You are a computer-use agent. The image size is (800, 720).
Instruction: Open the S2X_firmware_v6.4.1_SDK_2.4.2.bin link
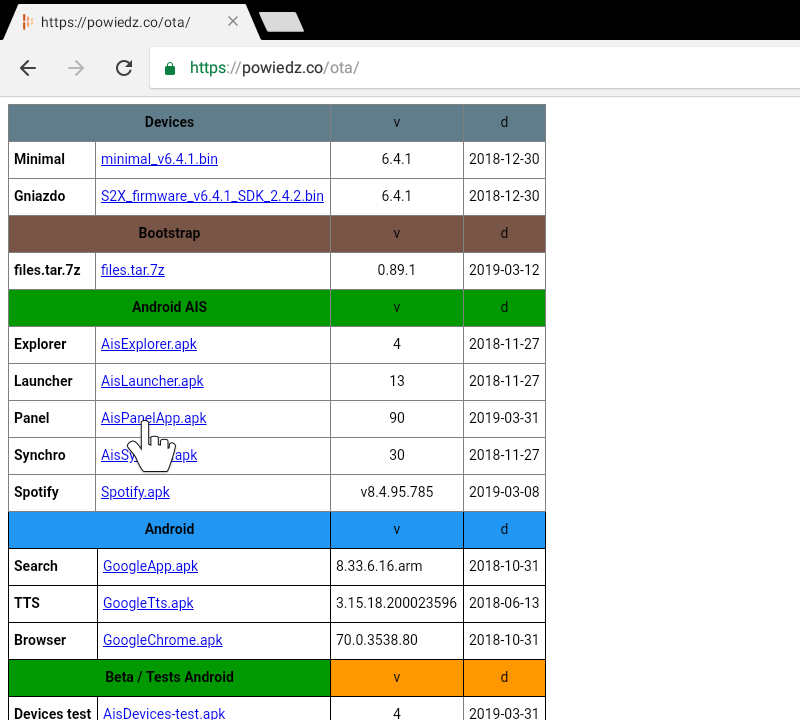point(212,196)
